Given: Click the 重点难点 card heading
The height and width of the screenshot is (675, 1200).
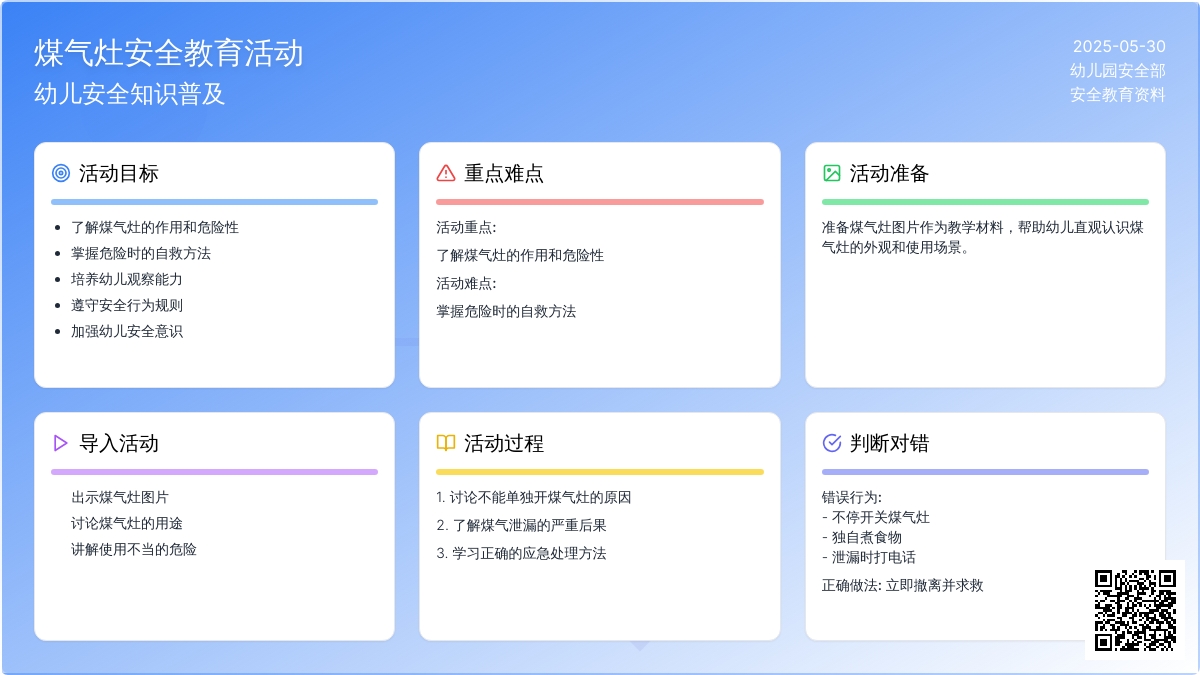Looking at the screenshot, I should 504,173.
